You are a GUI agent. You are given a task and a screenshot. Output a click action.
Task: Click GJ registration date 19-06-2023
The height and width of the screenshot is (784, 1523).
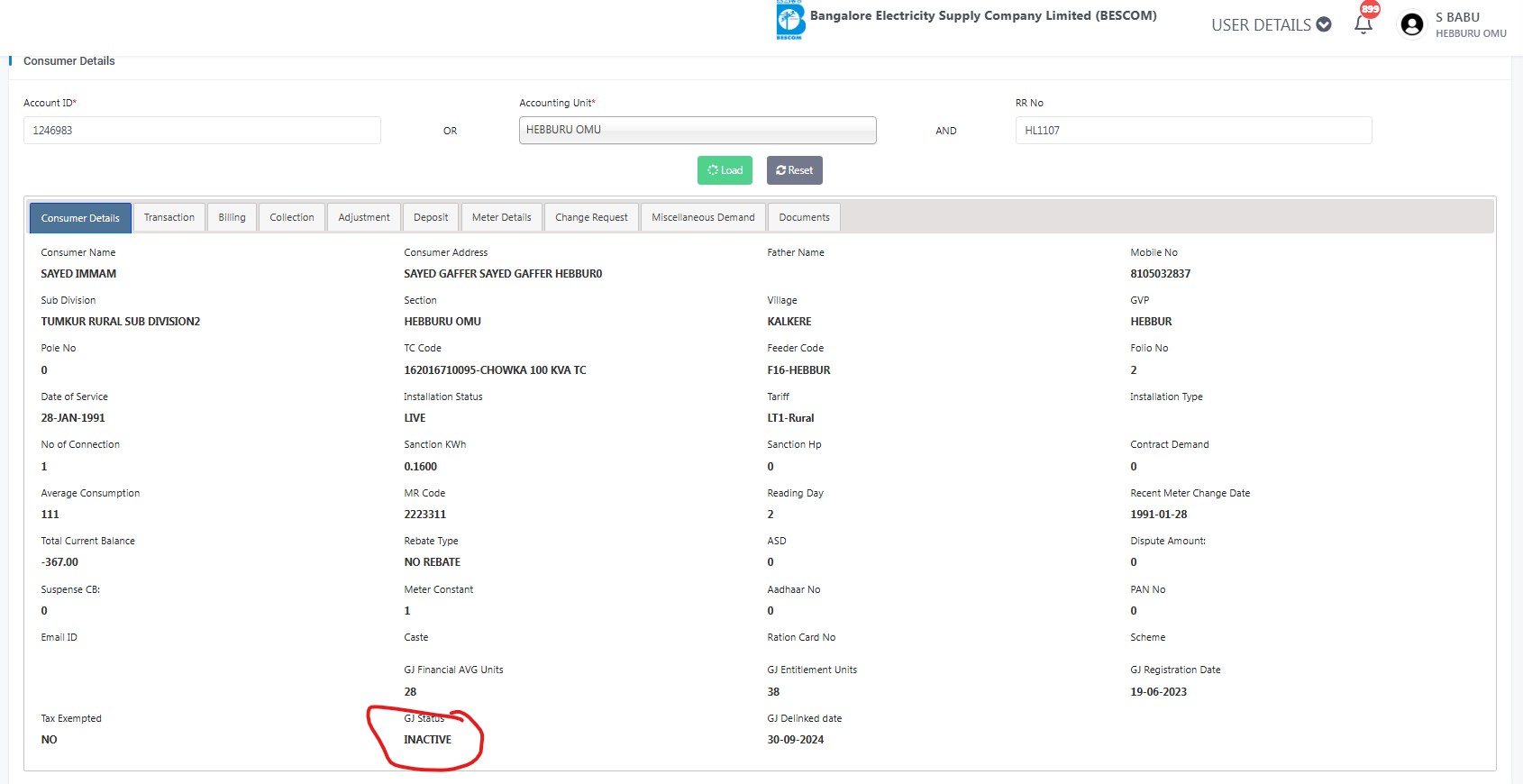coord(1158,692)
